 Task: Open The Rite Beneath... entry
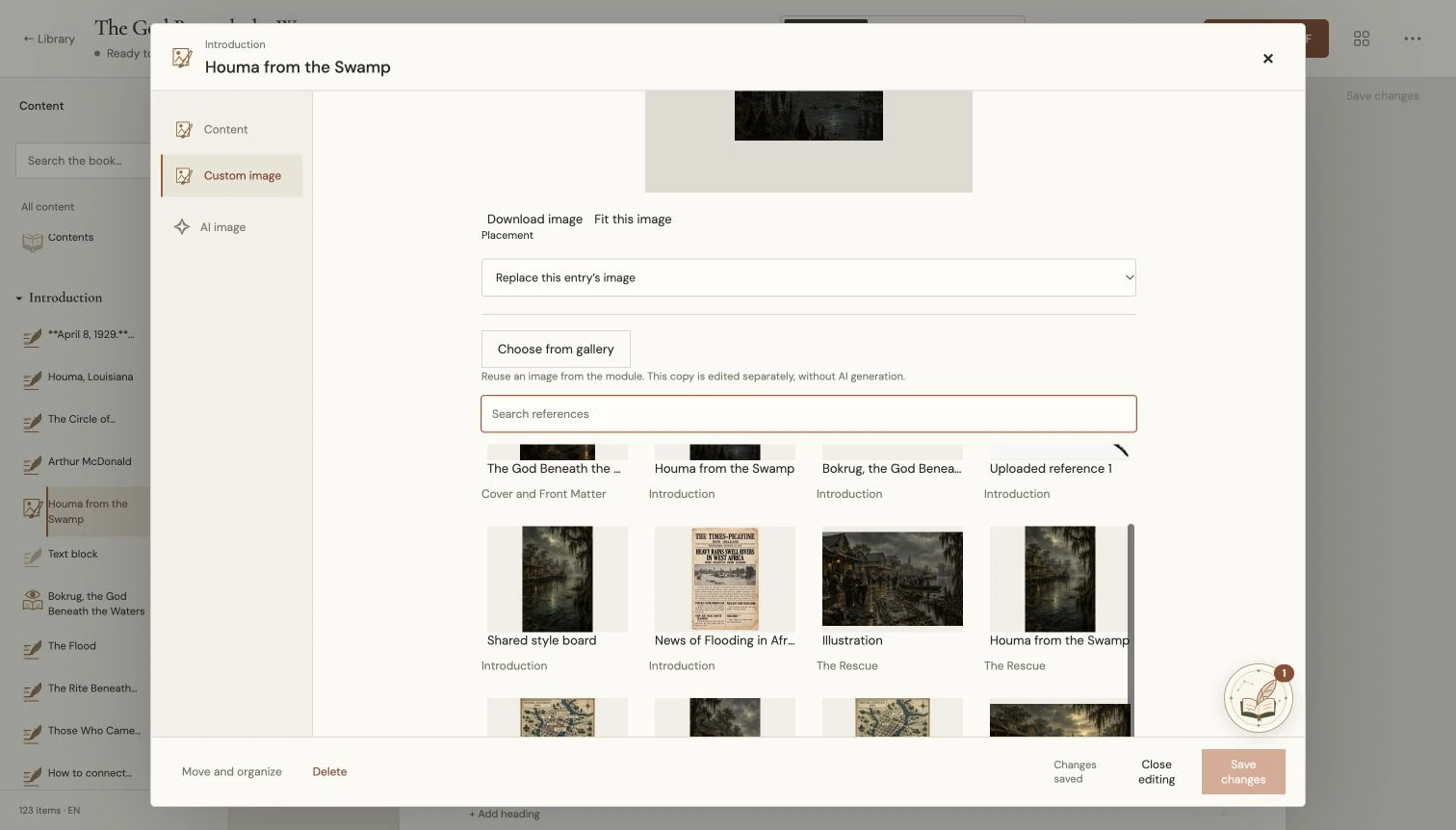[92, 689]
